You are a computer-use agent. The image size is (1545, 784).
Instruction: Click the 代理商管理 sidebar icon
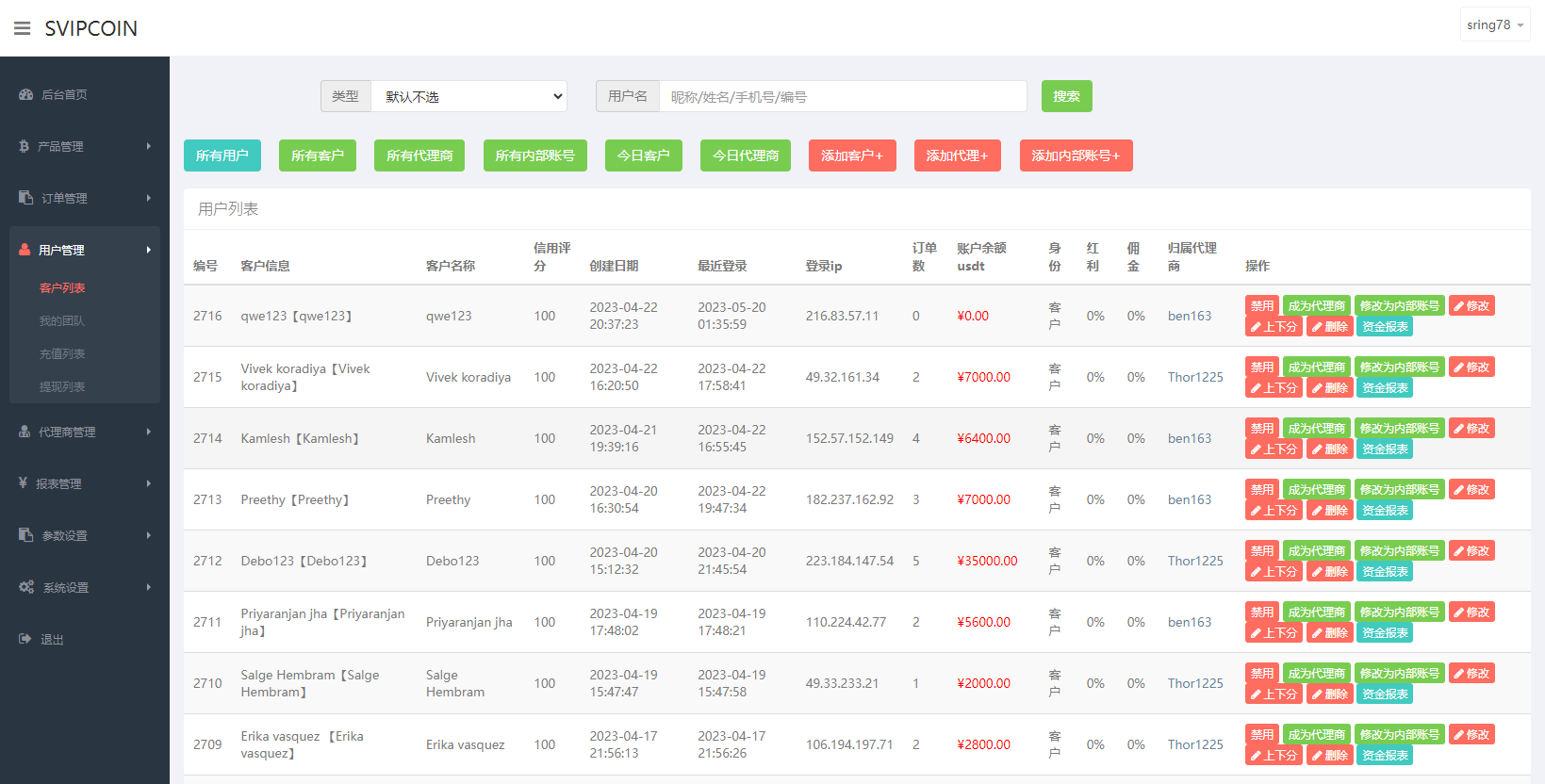[x=25, y=432]
